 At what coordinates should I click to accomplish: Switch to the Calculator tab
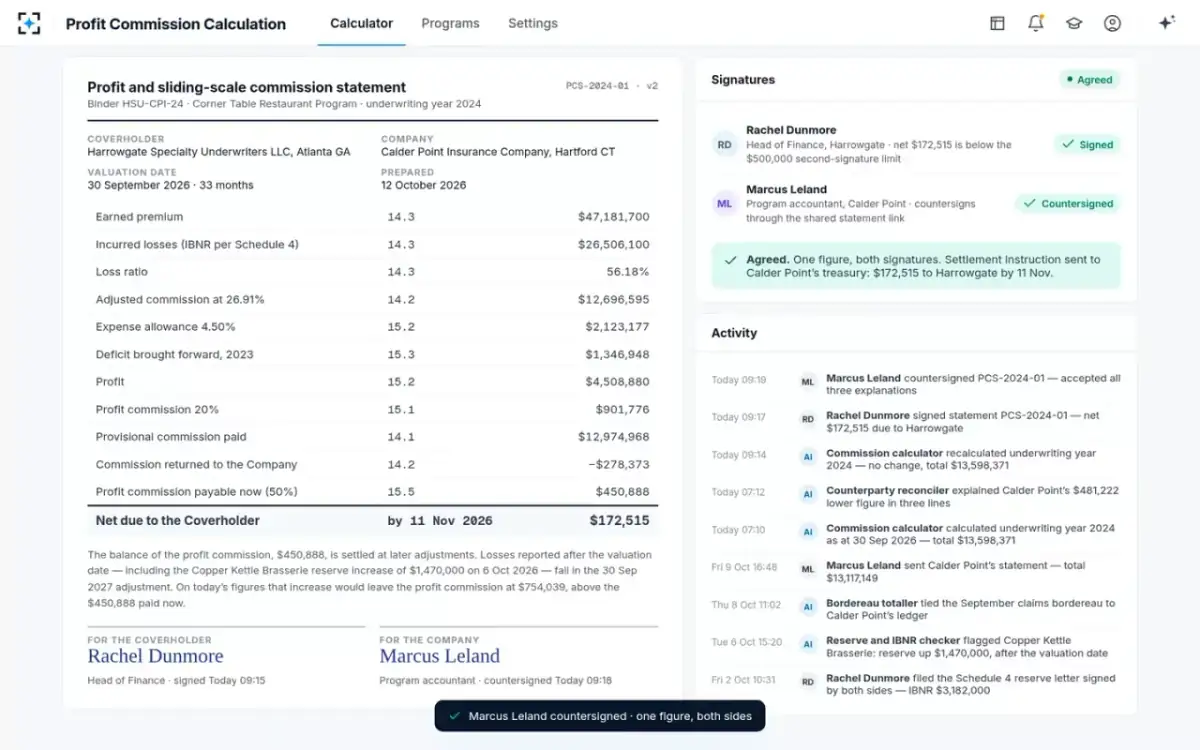[361, 23]
